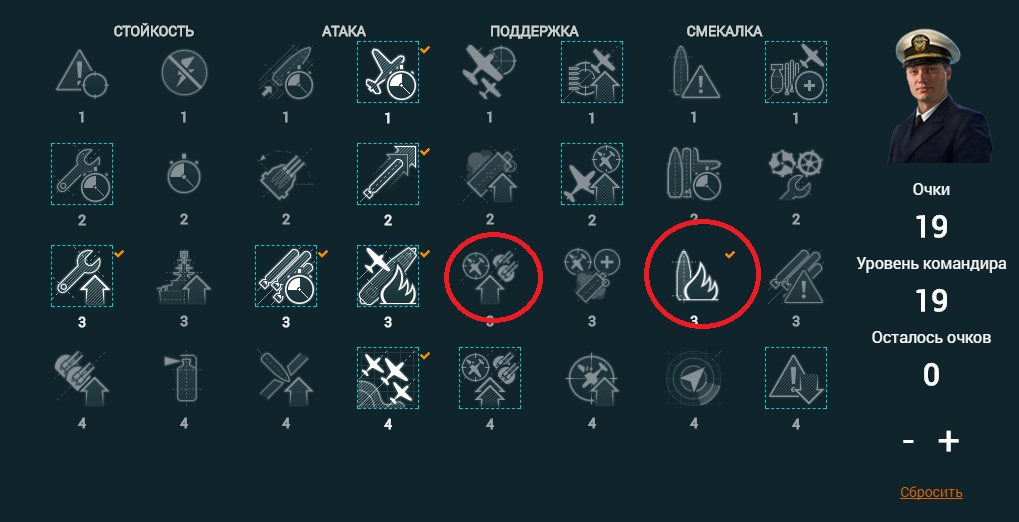Toggle the checked plane-with-timer skill

pyautogui.click(x=388, y=72)
